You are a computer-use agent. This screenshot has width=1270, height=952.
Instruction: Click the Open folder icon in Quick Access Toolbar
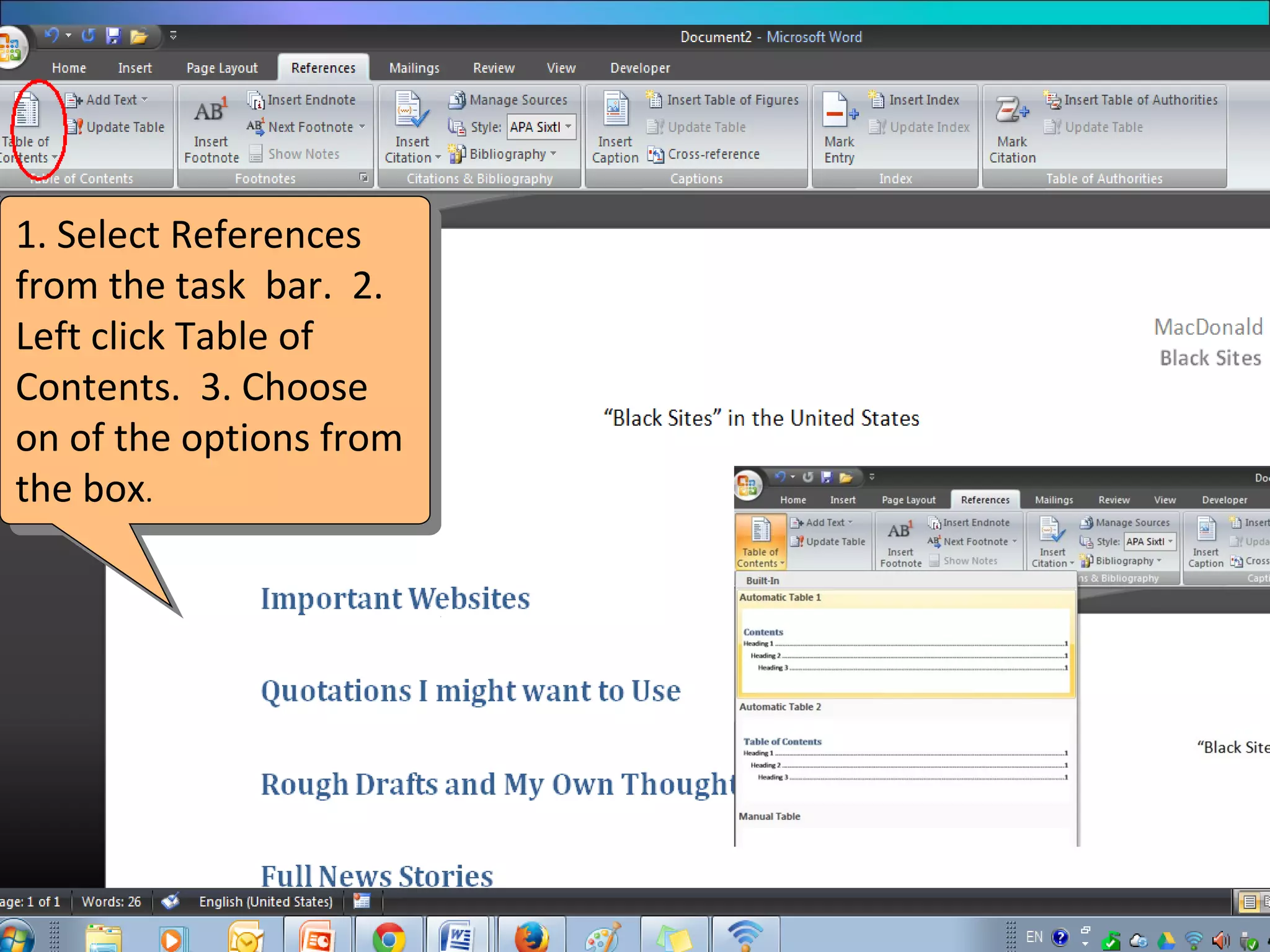[139, 37]
